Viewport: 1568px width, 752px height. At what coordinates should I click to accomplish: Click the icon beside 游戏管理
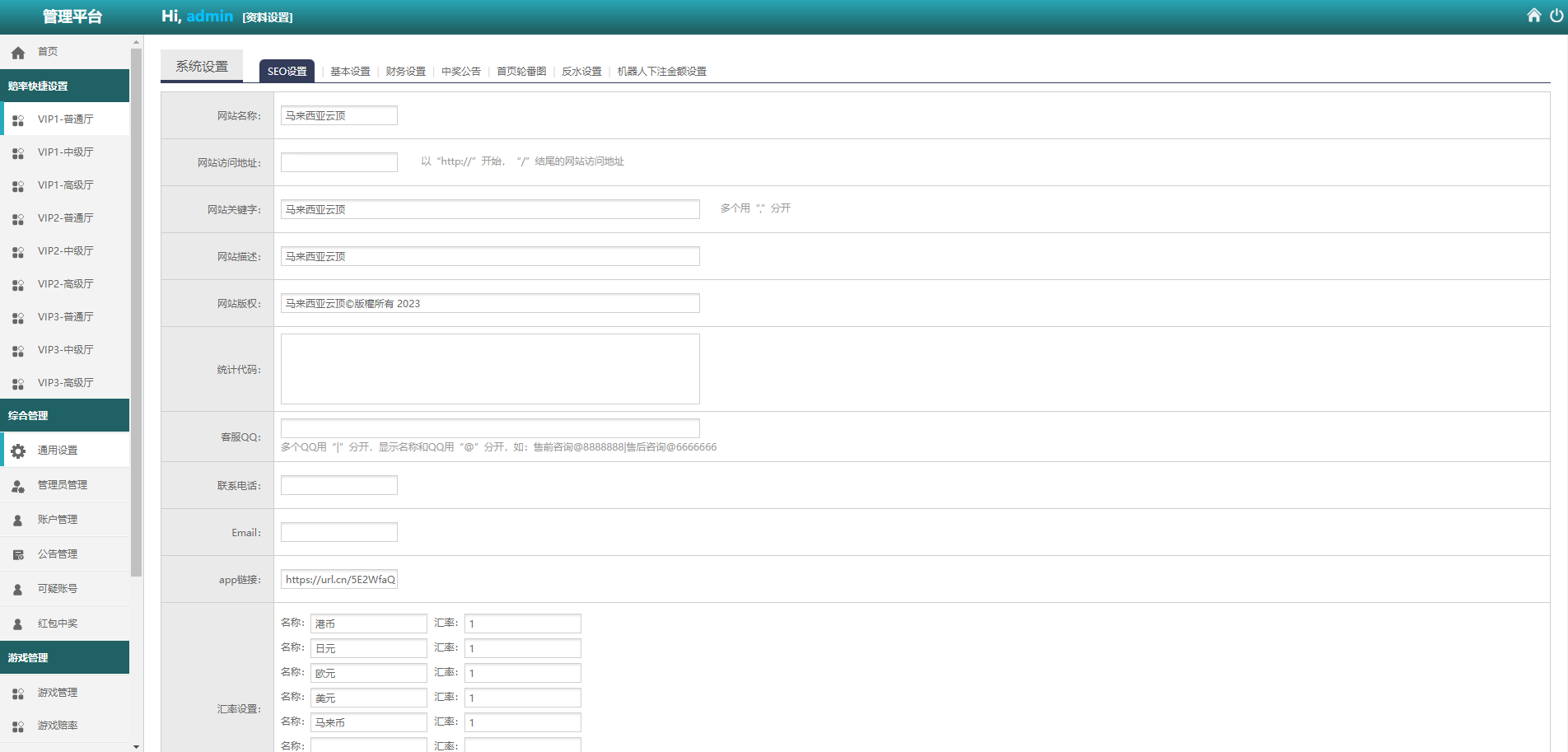tap(18, 694)
